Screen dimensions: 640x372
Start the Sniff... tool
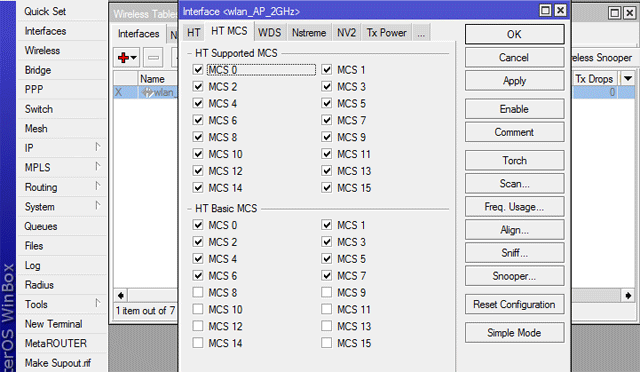pos(514,253)
